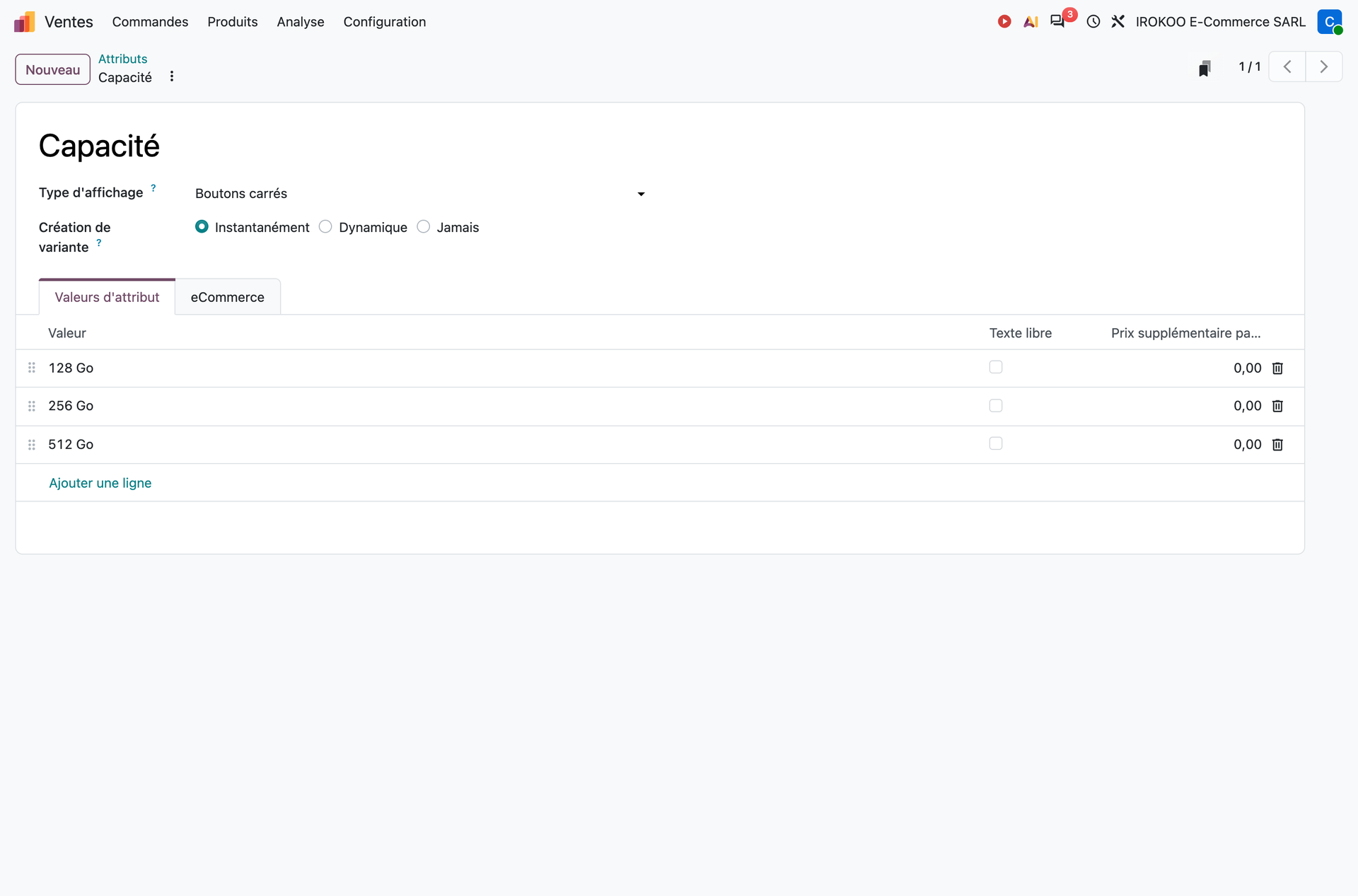Click Ajouter une ligne link

(x=100, y=483)
